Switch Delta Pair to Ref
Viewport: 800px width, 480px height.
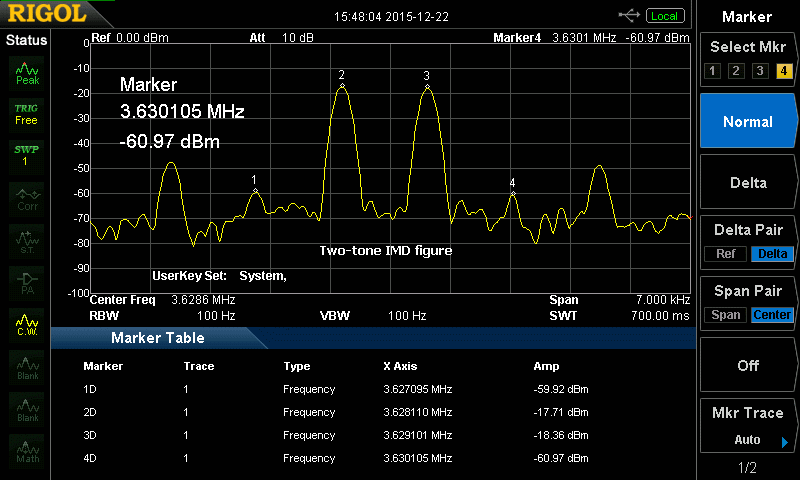click(x=725, y=254)
